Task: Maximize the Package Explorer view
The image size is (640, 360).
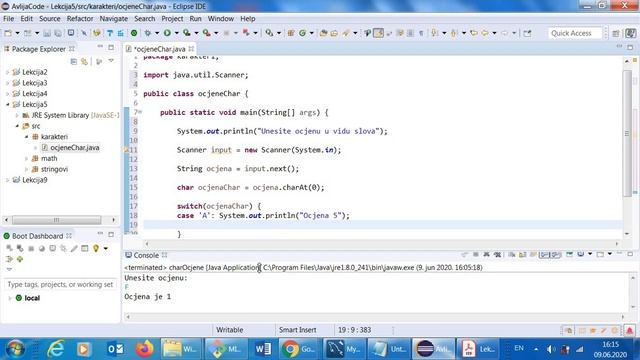Action: 111,48
